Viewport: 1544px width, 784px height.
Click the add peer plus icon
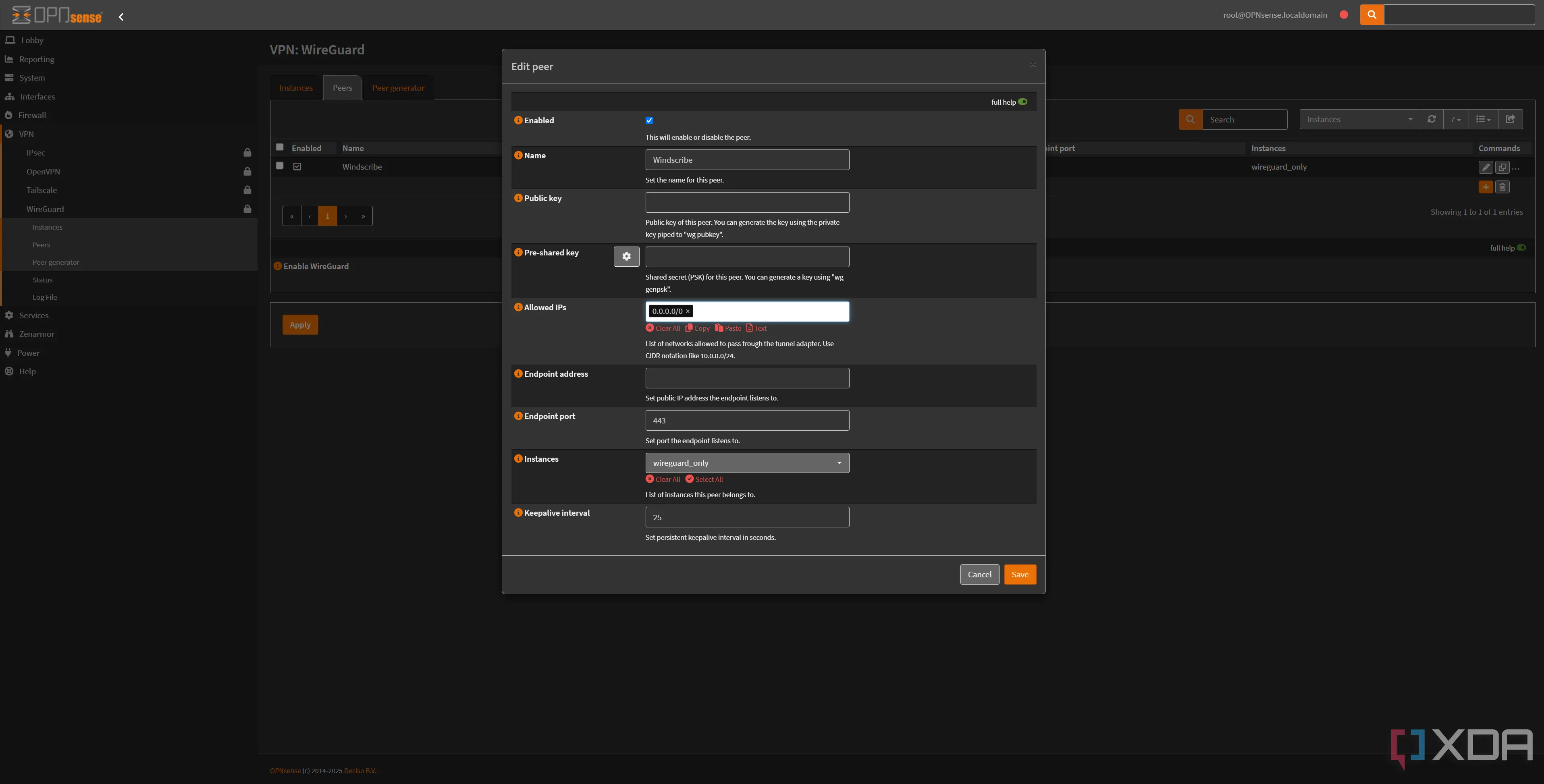coord(1485,187)
